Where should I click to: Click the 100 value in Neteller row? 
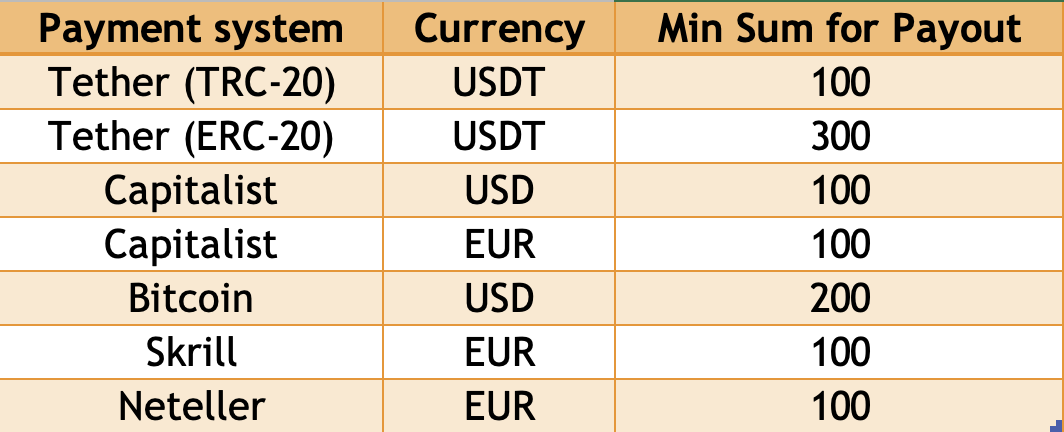(839, 406)
